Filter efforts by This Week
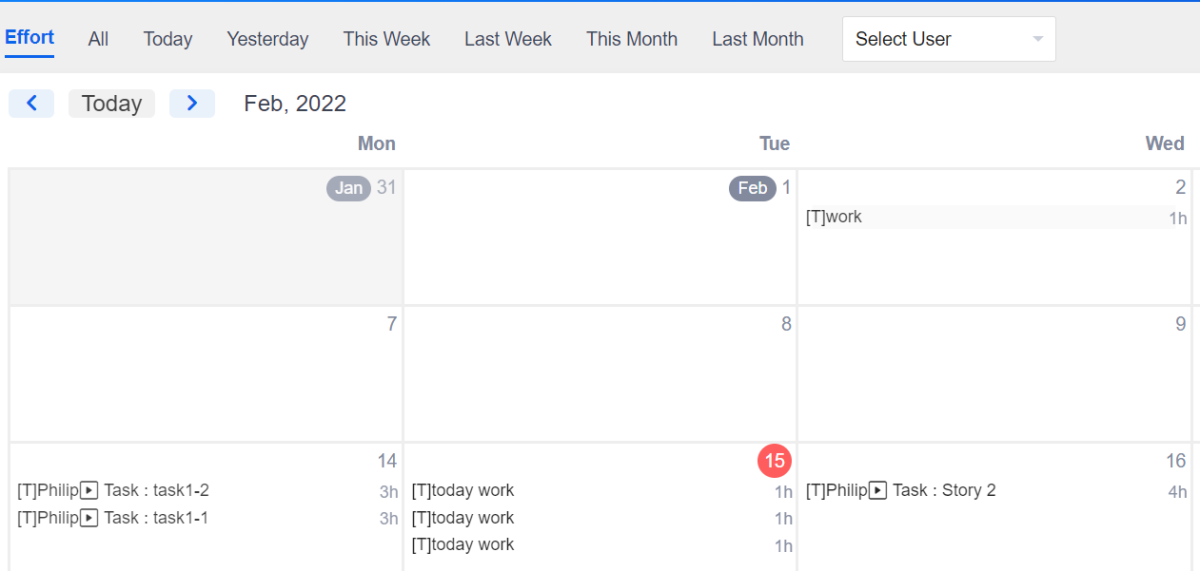 [386, 39]
